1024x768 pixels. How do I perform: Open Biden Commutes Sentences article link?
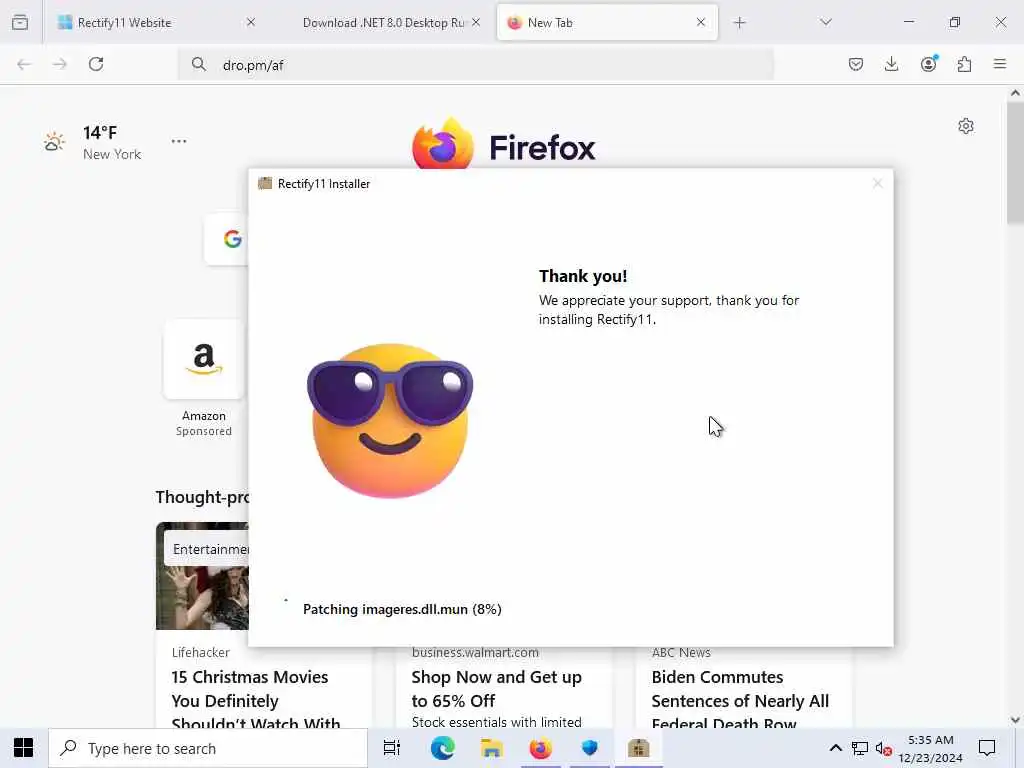740,701
